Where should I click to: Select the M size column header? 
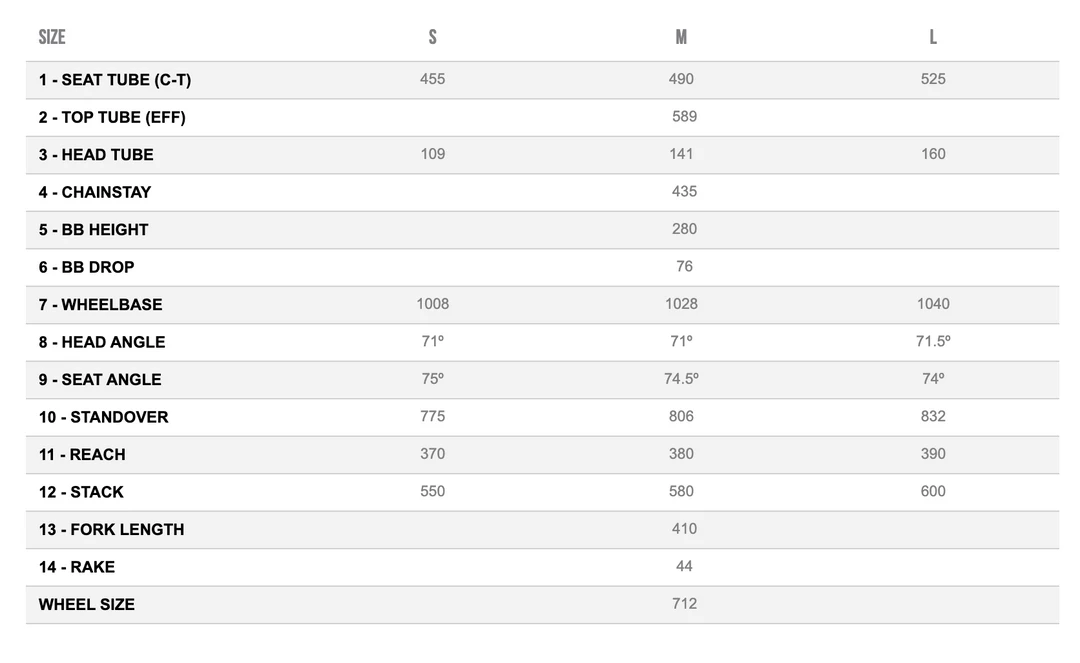pyautogui.click(x=681, y=37)
